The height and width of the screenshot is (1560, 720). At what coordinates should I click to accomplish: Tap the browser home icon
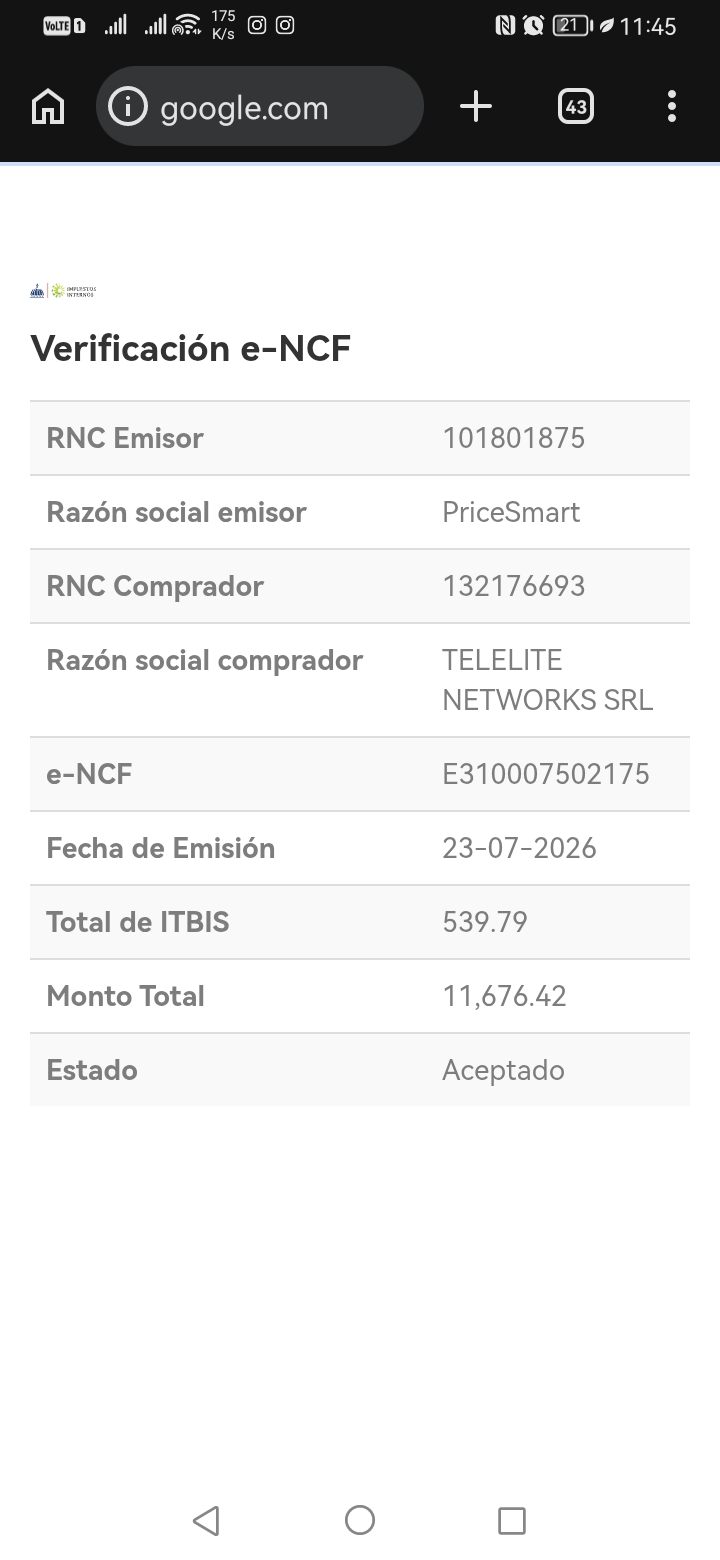48,106
